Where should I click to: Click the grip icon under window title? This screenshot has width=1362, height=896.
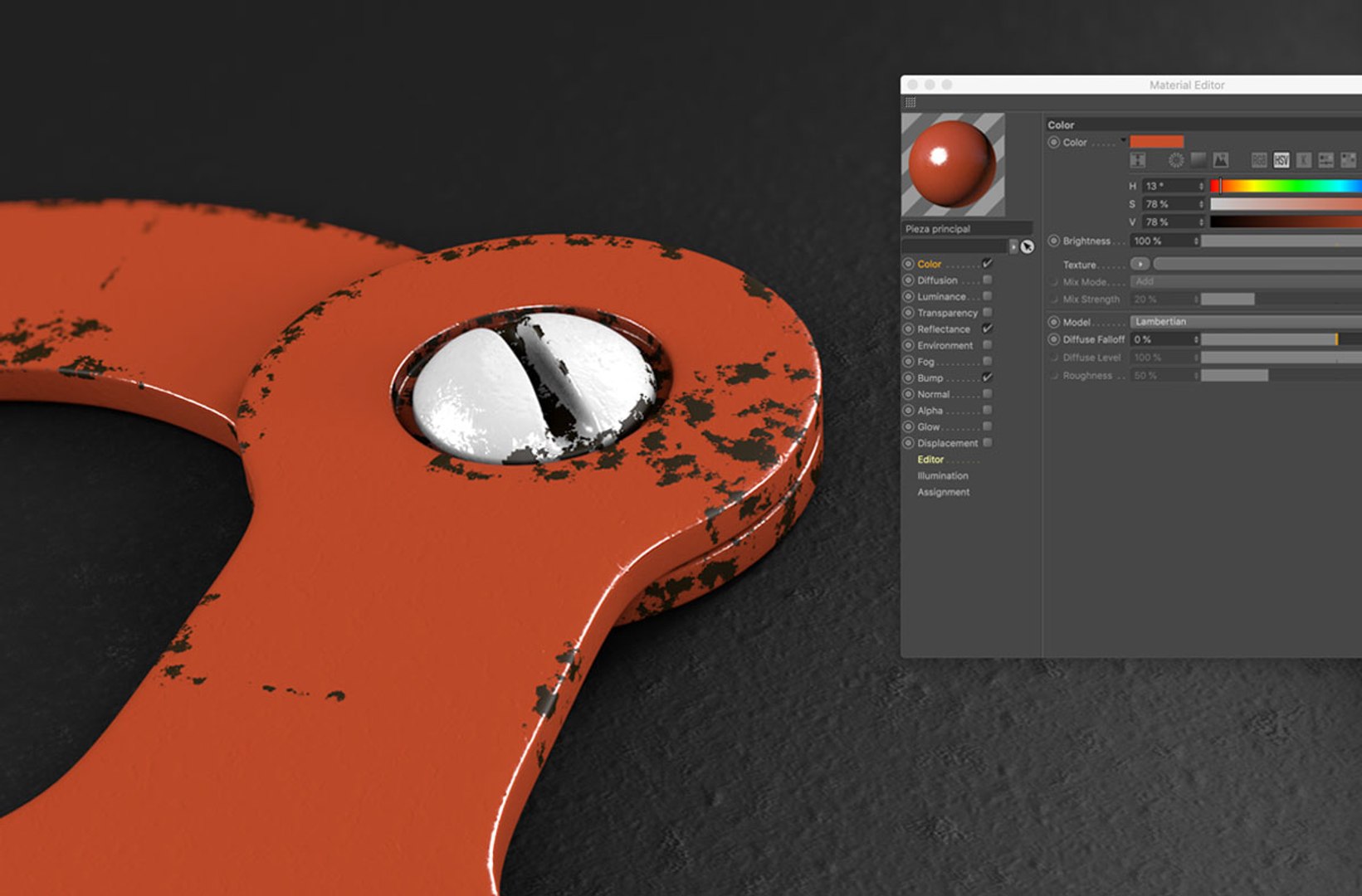point(910,103)
